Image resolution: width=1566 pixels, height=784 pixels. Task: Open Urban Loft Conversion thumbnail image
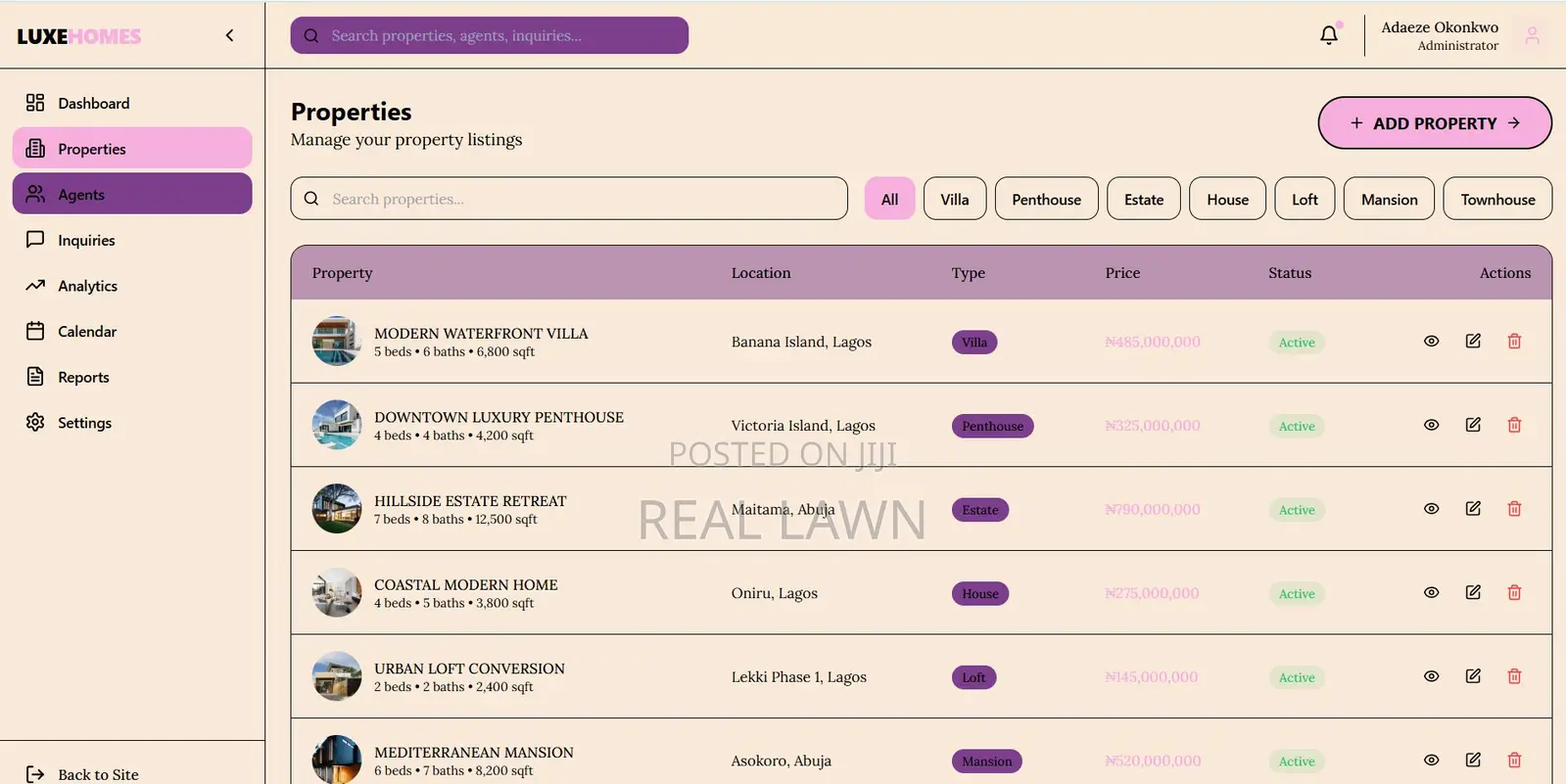[337, 676]
